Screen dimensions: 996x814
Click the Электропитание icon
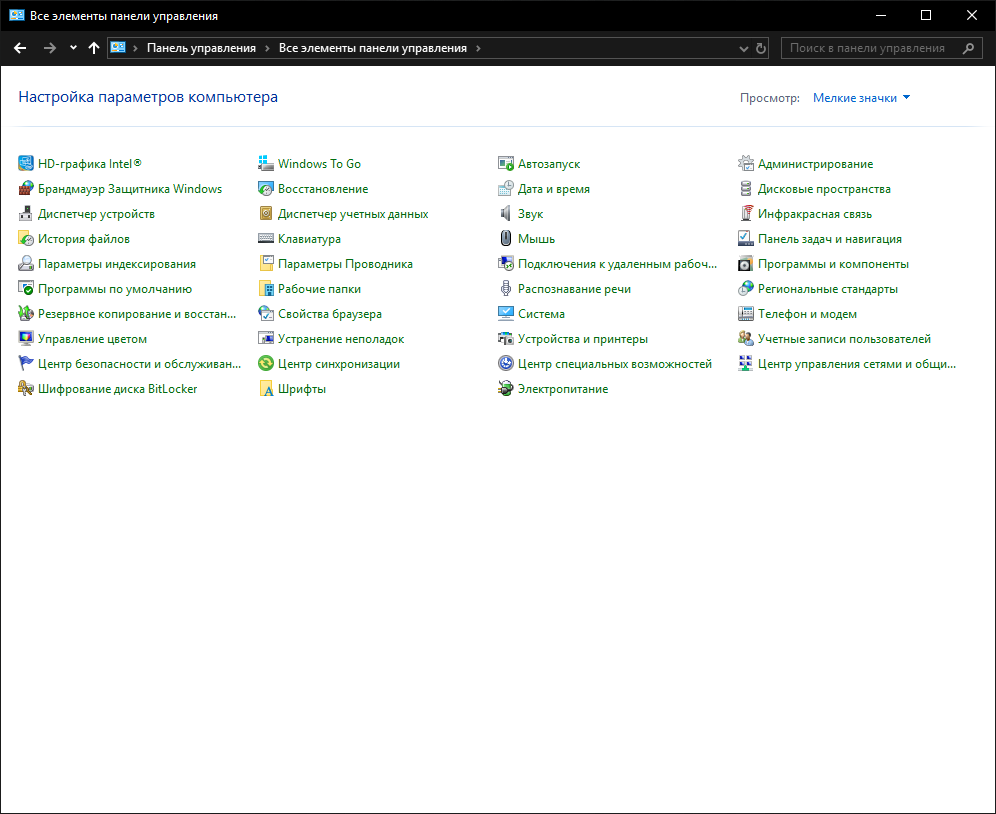(506, 389)
